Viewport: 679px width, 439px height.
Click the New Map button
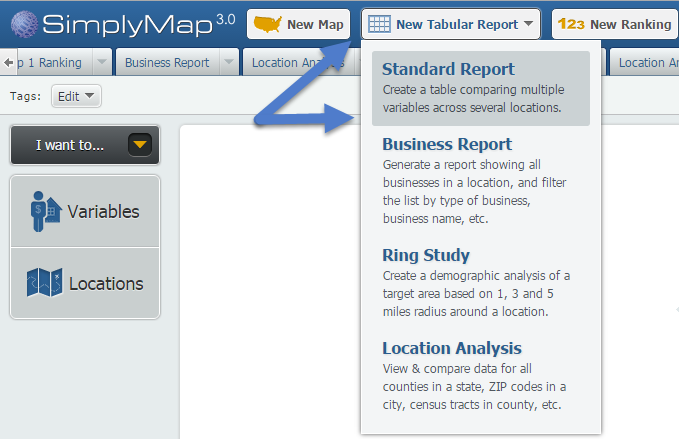pyautogui.click(x=298, y=24)
